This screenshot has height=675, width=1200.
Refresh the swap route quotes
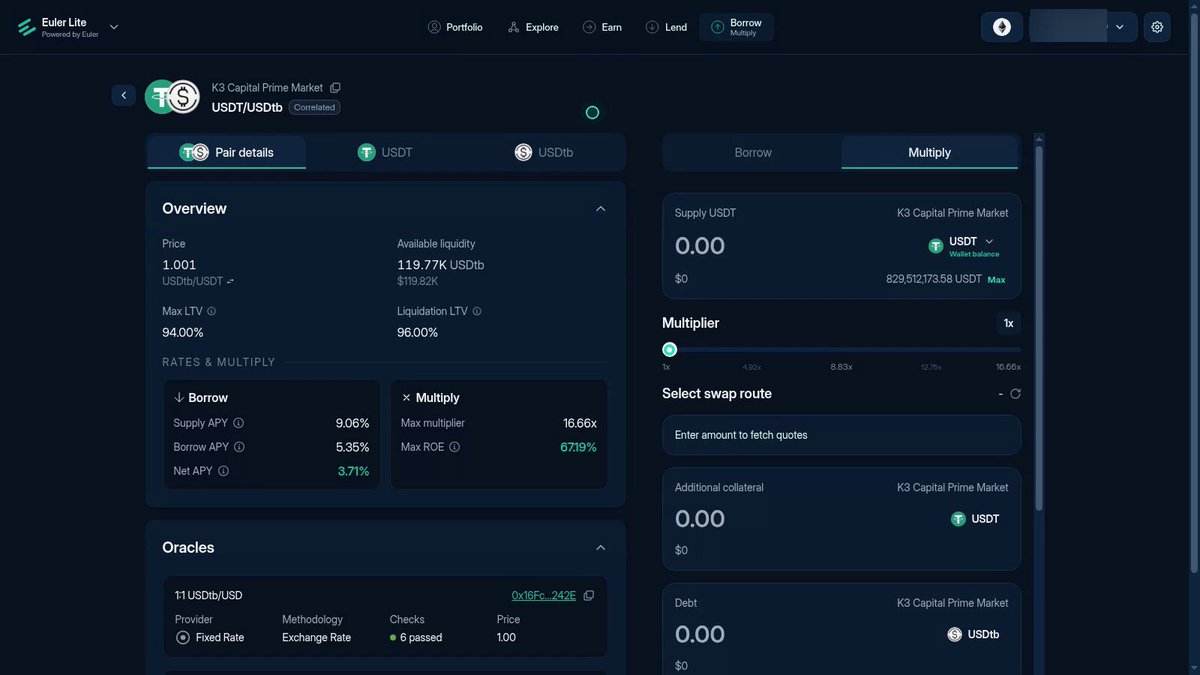[x=1015, y=394]
